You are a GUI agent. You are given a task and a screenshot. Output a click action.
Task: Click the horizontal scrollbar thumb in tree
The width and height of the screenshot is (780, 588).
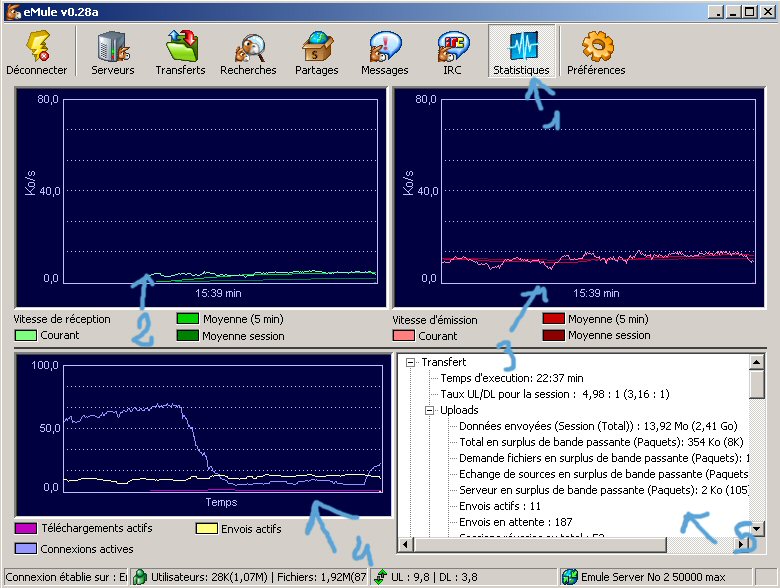point(539,544)
